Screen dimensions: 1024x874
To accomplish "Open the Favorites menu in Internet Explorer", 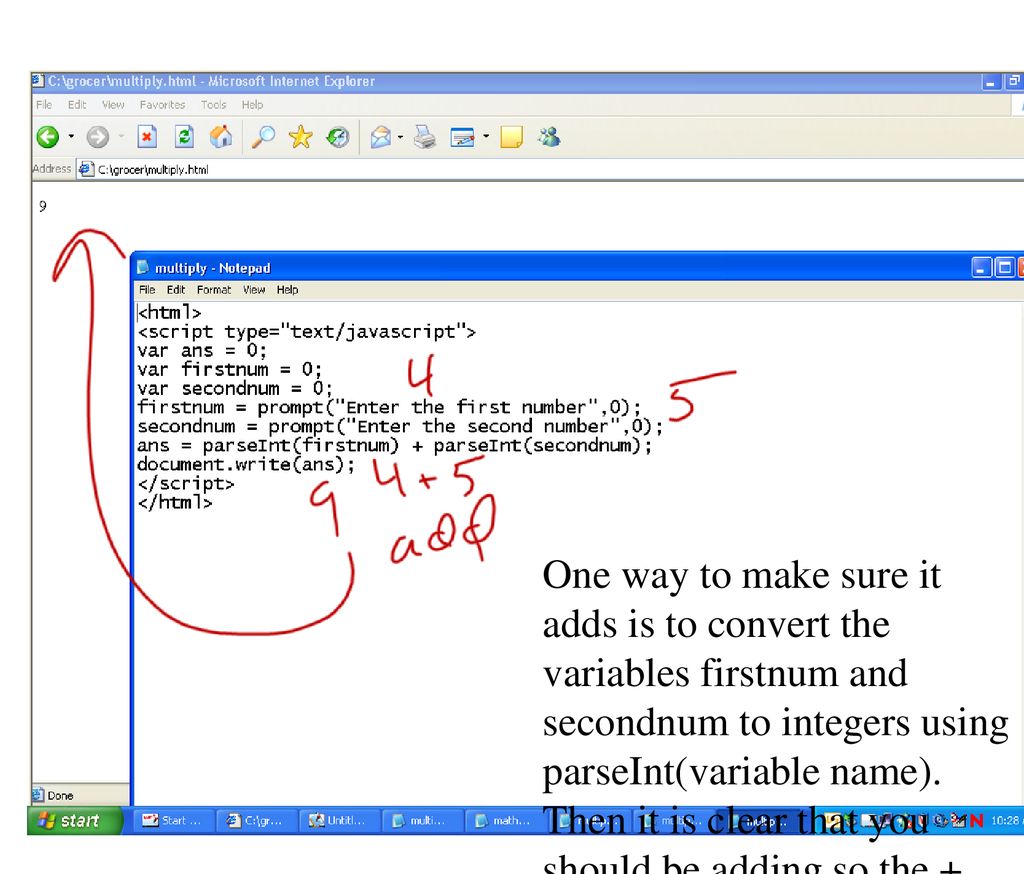I will 162,105.
